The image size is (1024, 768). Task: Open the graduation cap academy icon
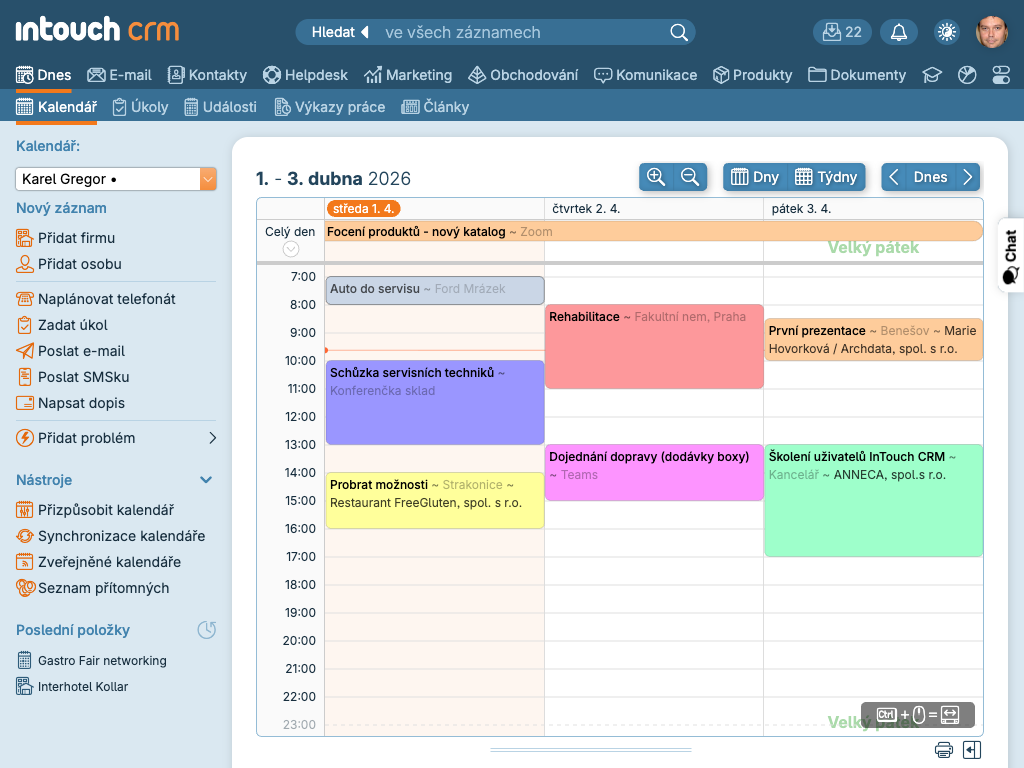932,75
